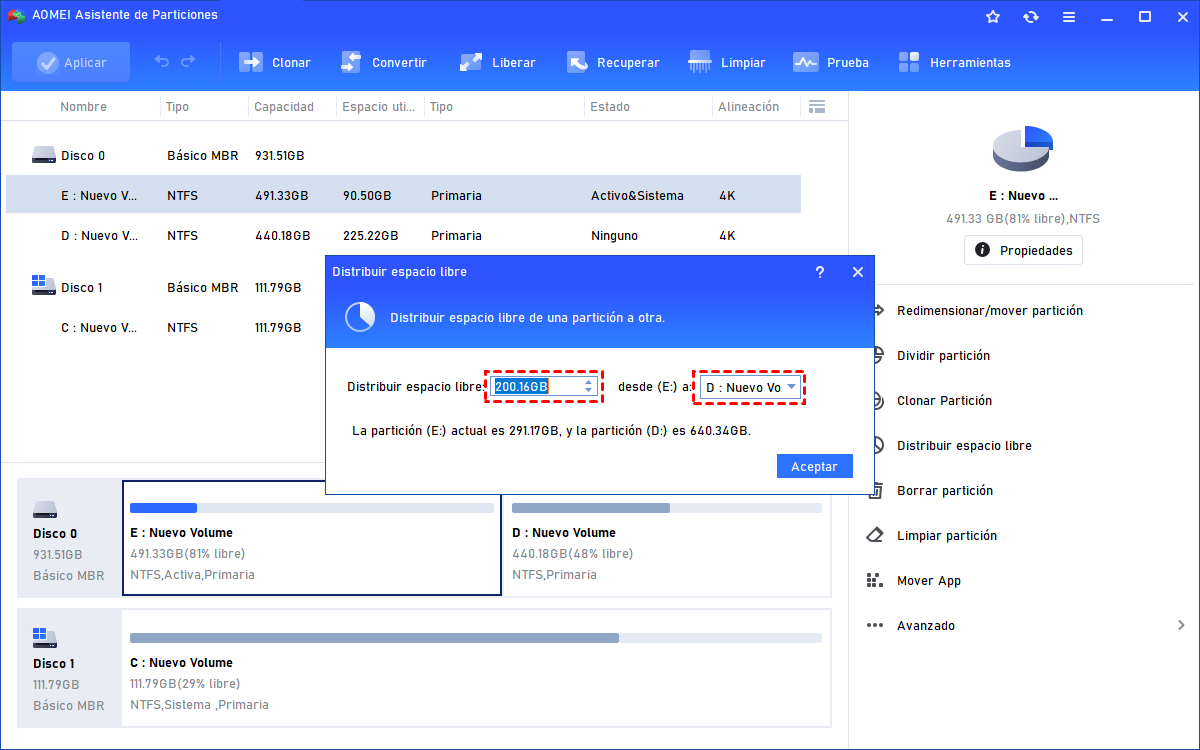This screenshot has width=1200, height=750.
Task: Click the Liberar toolbar icon
Action: click(x=498, y=62)
